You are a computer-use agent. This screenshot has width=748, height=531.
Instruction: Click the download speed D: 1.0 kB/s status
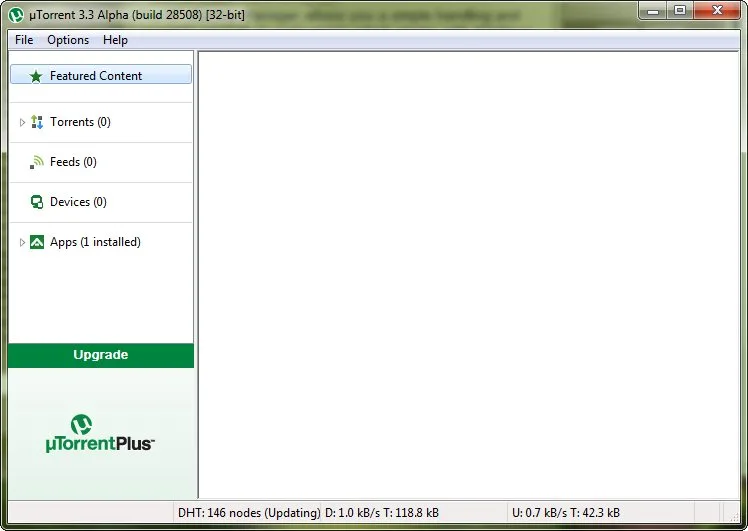tap(382, 513)
